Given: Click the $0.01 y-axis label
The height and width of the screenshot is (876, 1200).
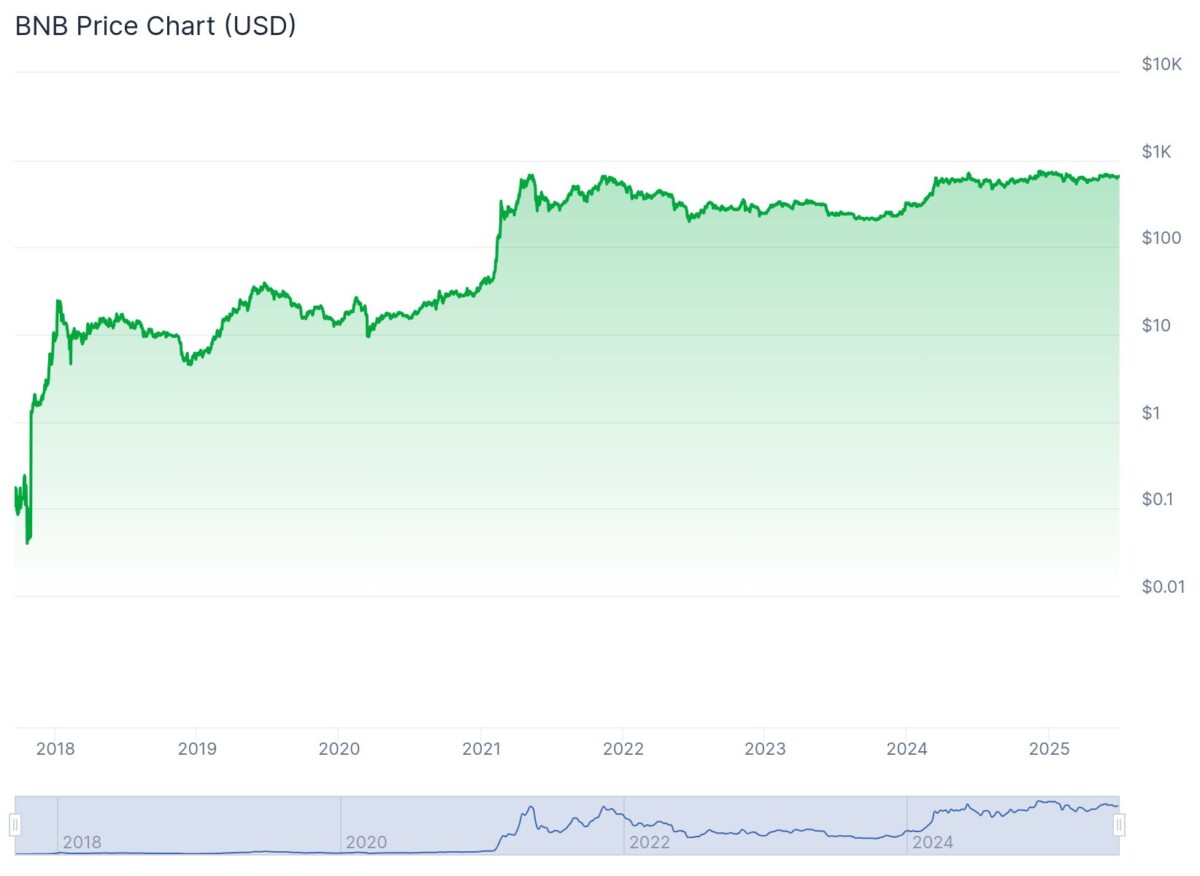Looking at the screenshot, I should 1163,587.
